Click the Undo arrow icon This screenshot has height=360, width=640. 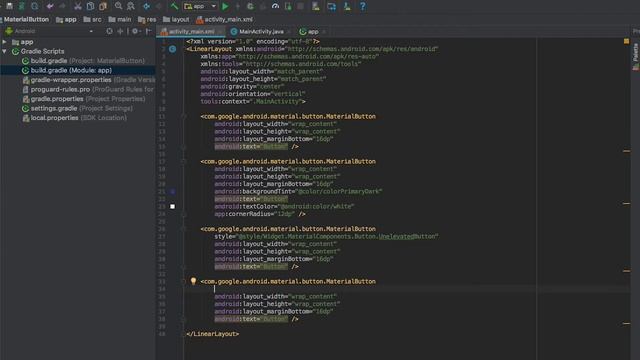(50, 6)
